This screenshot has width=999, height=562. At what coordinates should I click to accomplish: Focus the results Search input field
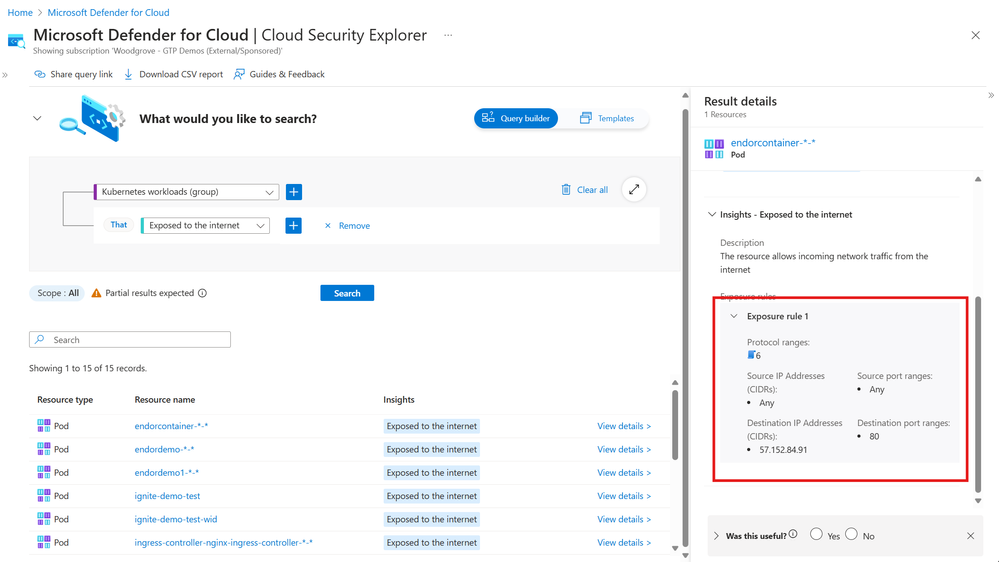click(130, 340)
